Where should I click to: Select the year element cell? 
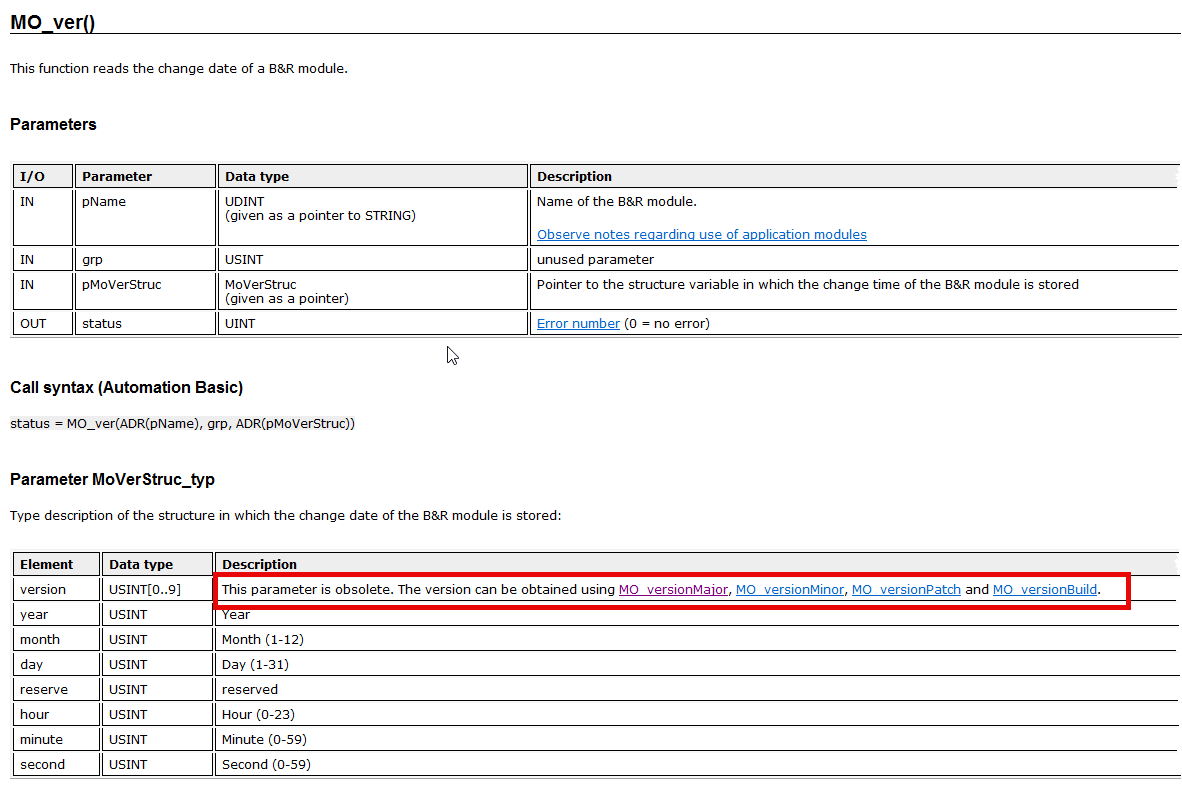(57, 614)
